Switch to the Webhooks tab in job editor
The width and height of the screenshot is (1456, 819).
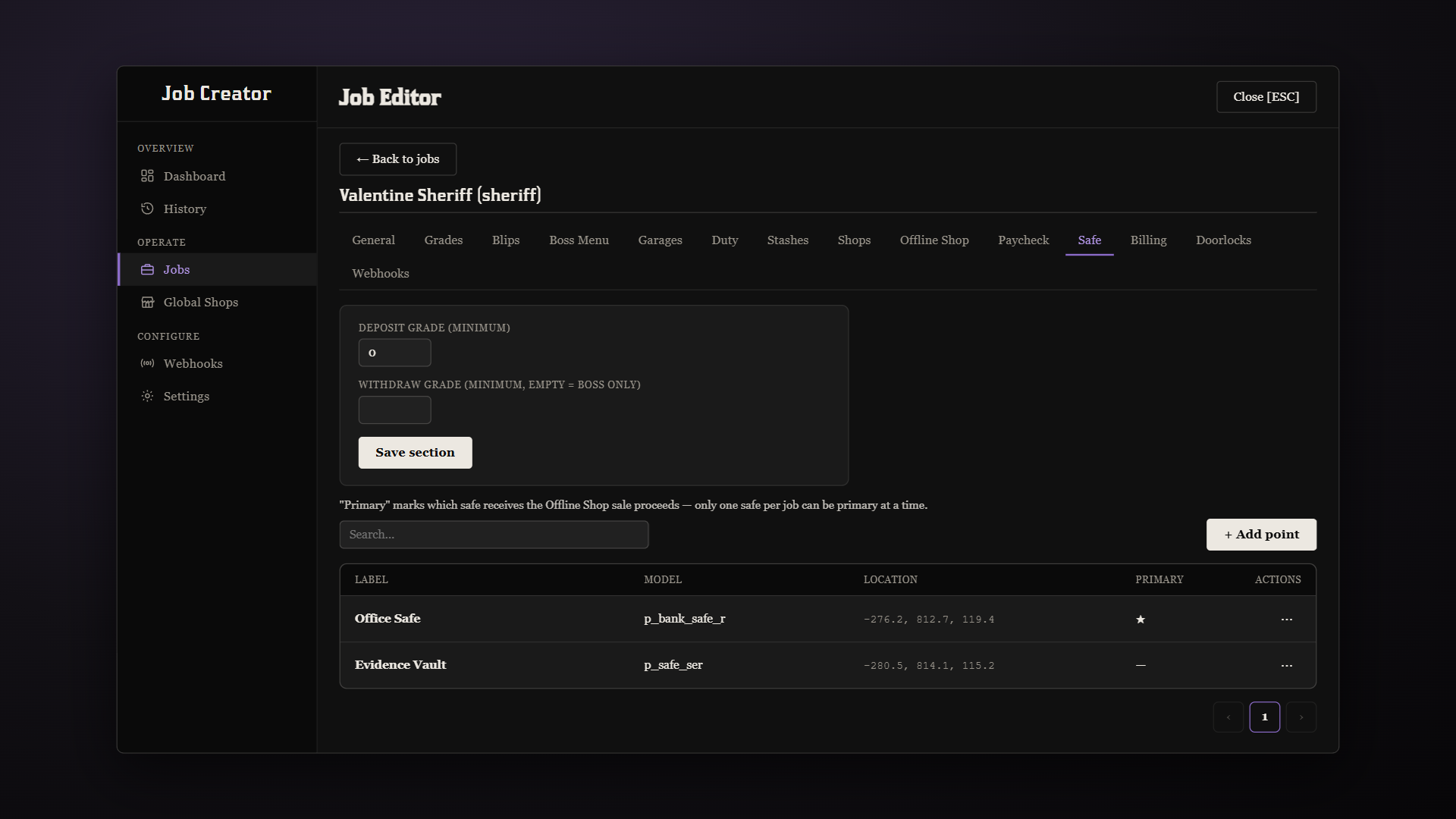coord(380,274)
